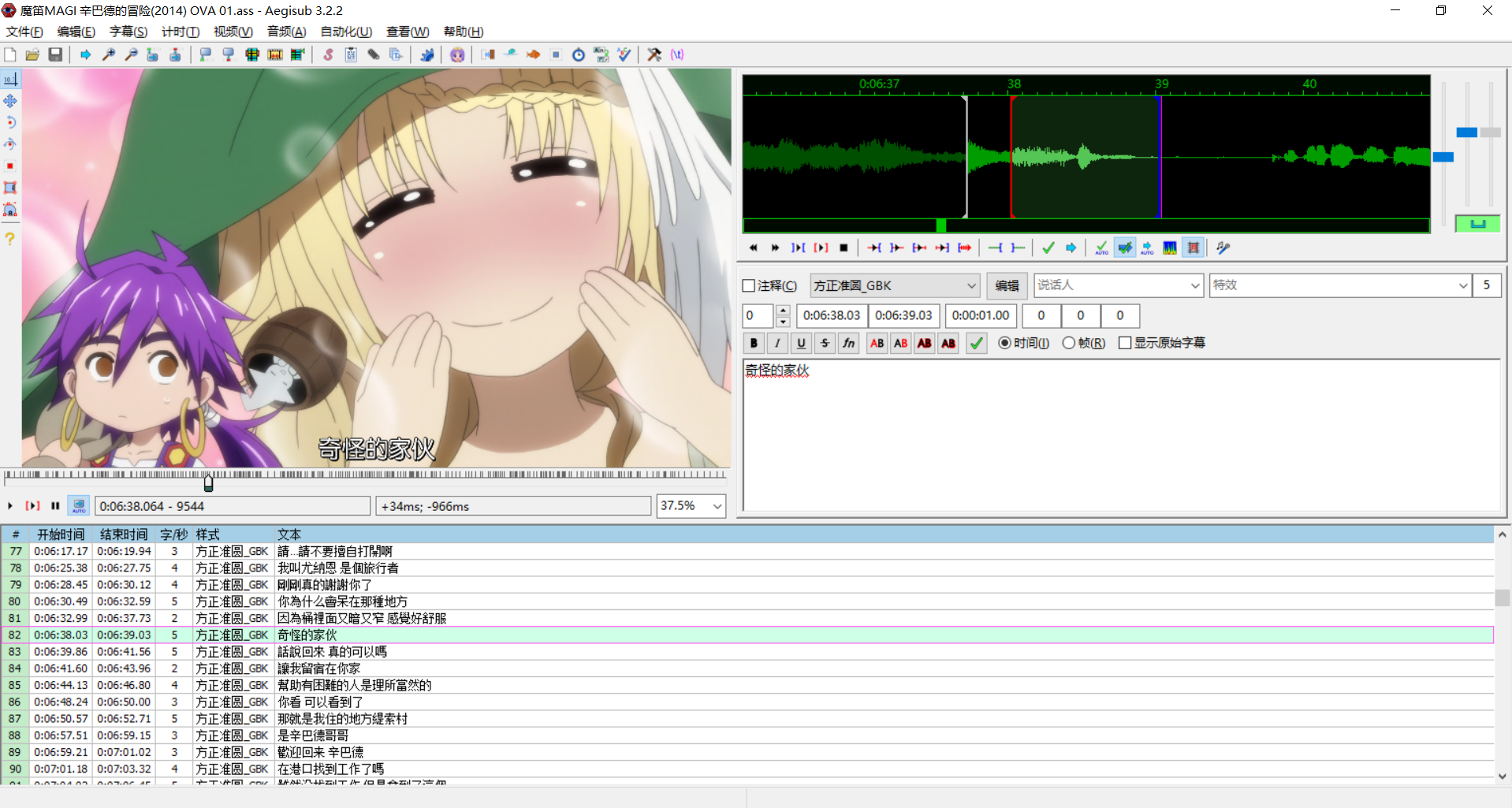The height and width of the screenshot is (808, 1512).
Task: Open the Spell Checker icon
Action: [624, 54]
